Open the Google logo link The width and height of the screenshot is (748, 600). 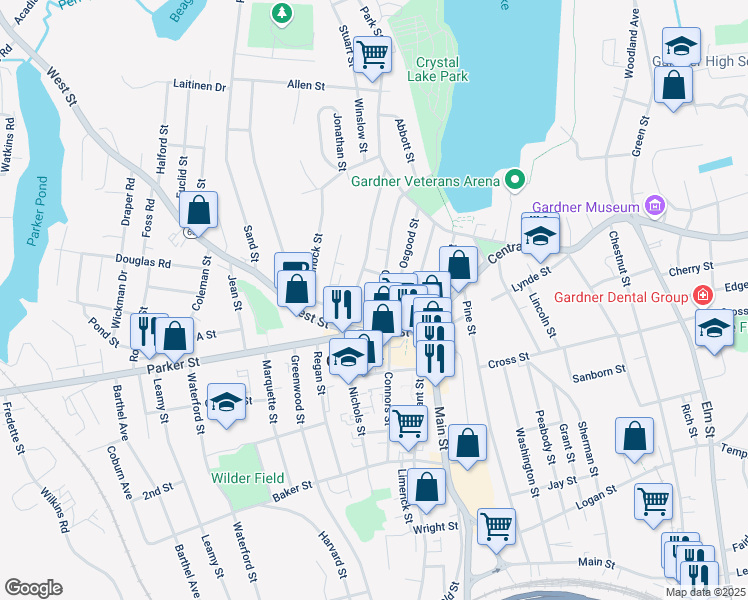pos(33,588)
